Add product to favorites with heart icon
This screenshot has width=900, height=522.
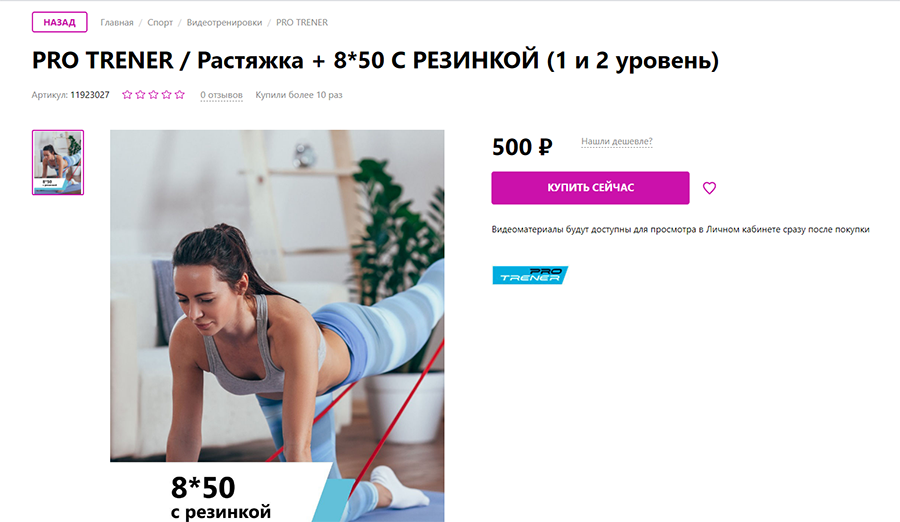(709, 188)
